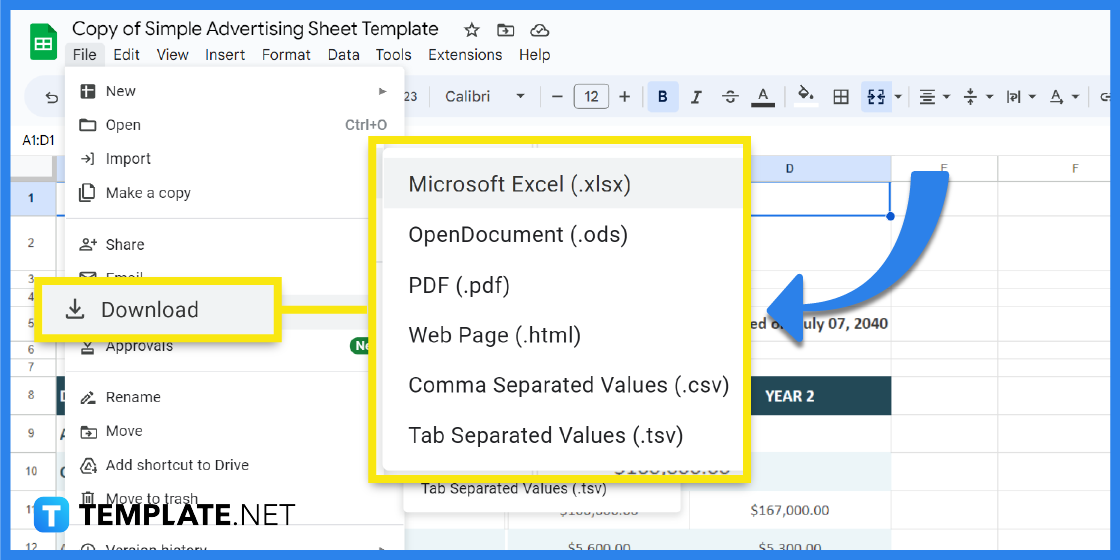Open the Insert menu

pos(225,54)
